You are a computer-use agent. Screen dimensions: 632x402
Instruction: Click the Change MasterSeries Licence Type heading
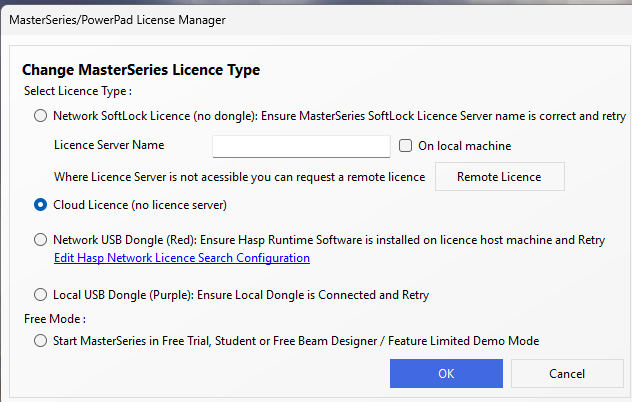point(141,70)
